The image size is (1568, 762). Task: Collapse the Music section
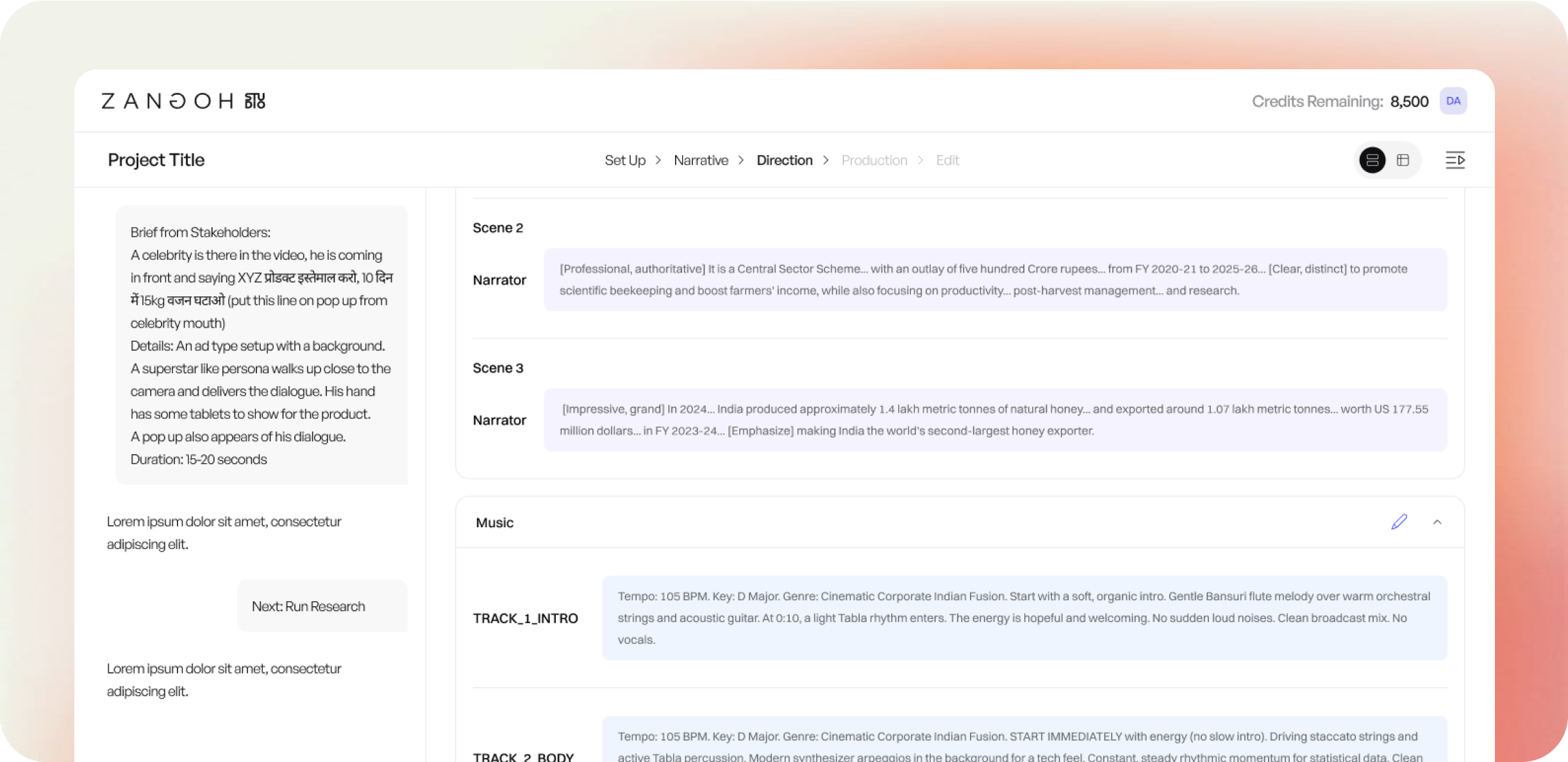point(1437,522)
